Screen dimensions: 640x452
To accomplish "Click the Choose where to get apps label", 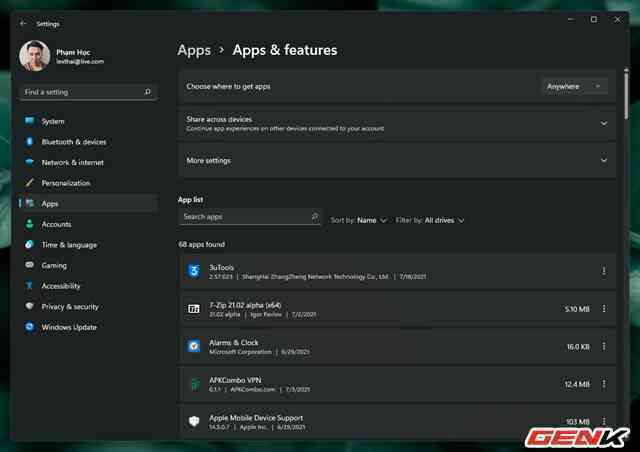I will tap(228, 87).
